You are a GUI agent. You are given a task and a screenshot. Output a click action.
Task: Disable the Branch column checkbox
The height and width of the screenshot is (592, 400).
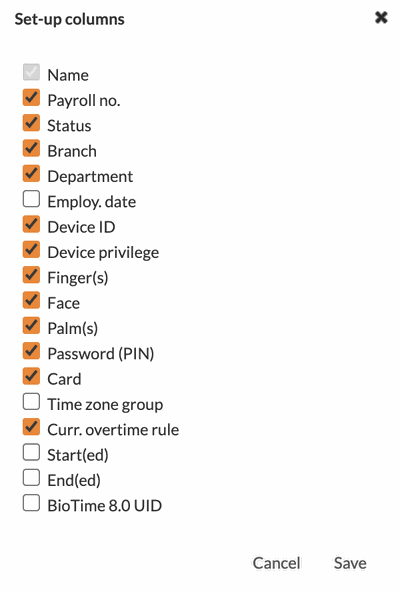[x=31, y=148]
